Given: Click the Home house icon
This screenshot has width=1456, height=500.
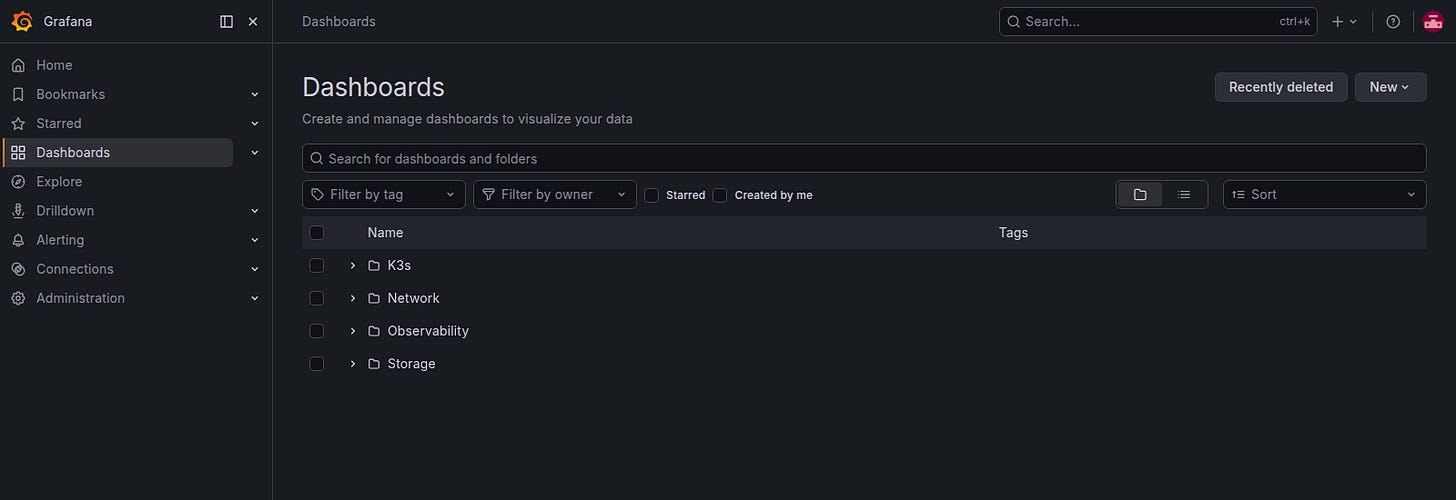Looking at the screenshot, I should [x=18, y=65].
